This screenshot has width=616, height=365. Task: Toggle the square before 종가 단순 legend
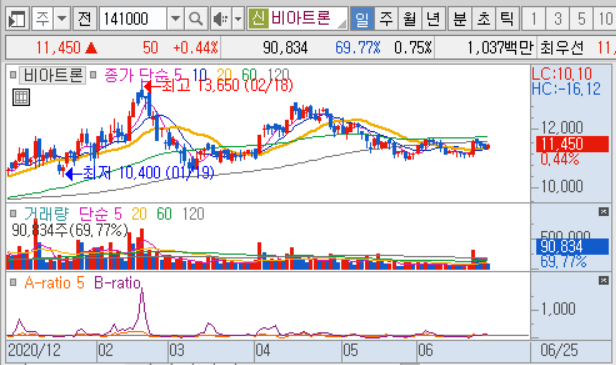[x=93, y=74]
